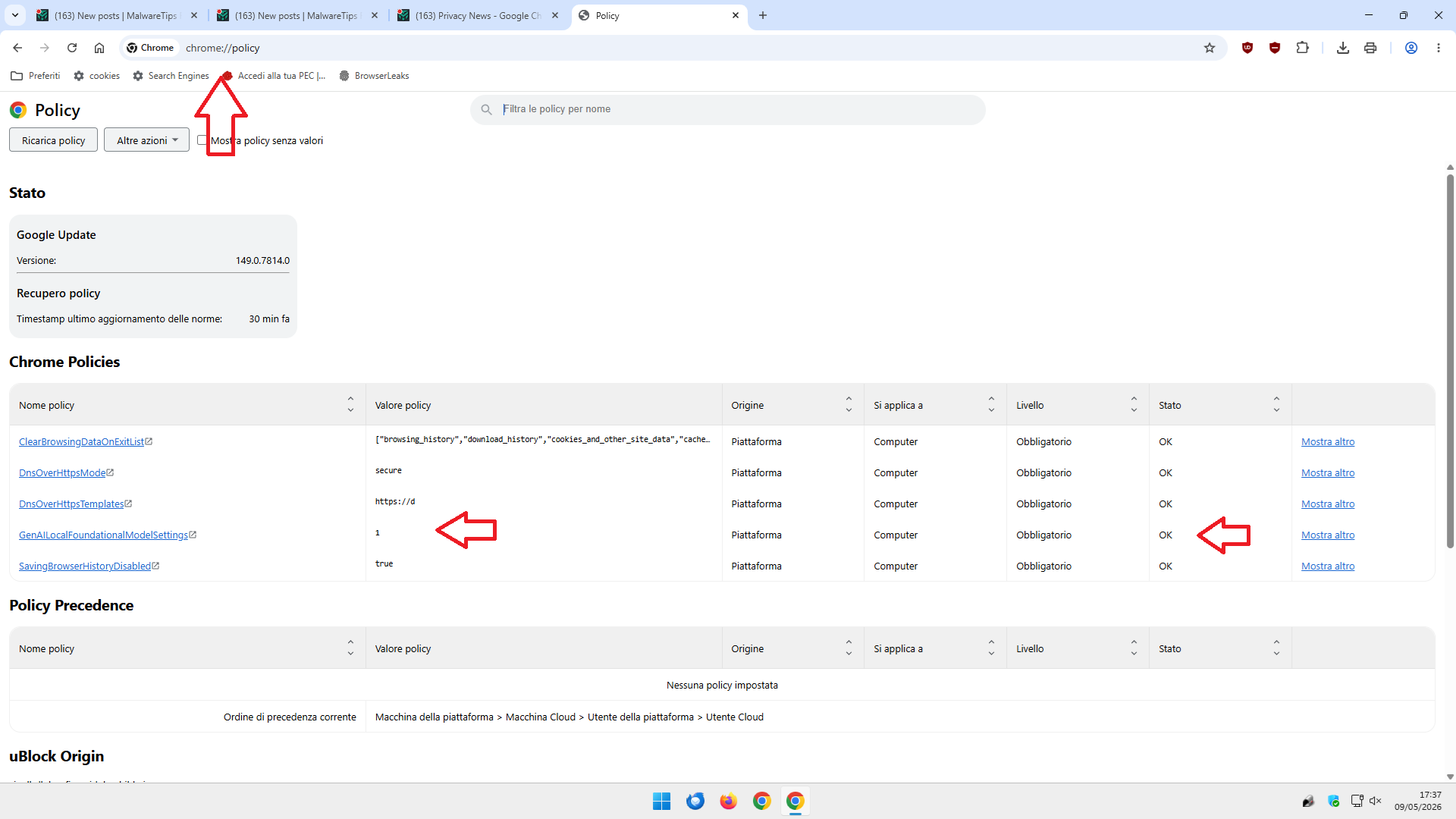This screenshot has width=1456, height=819.
Task: Toggle the muted volume tray icon
Action: 1376,801
